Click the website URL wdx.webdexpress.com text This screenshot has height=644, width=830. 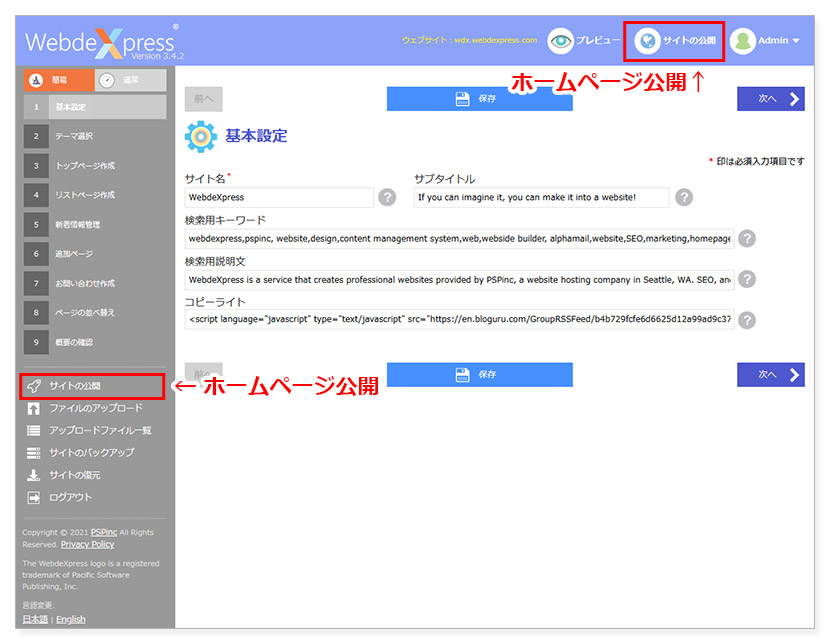pos(495,40)
